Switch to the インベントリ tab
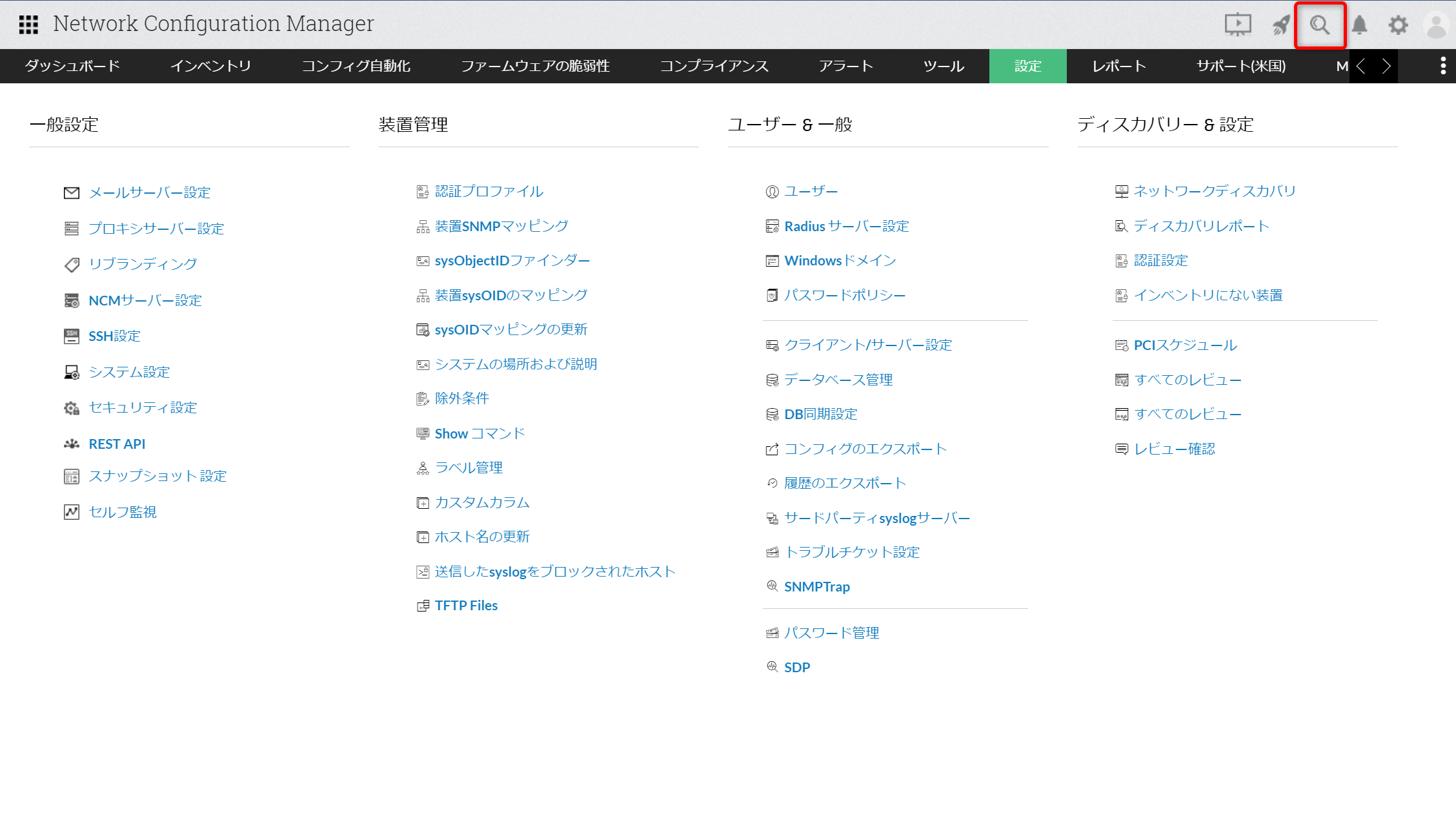The height and width of the screenshot is (833, 1456). point(210,66)
